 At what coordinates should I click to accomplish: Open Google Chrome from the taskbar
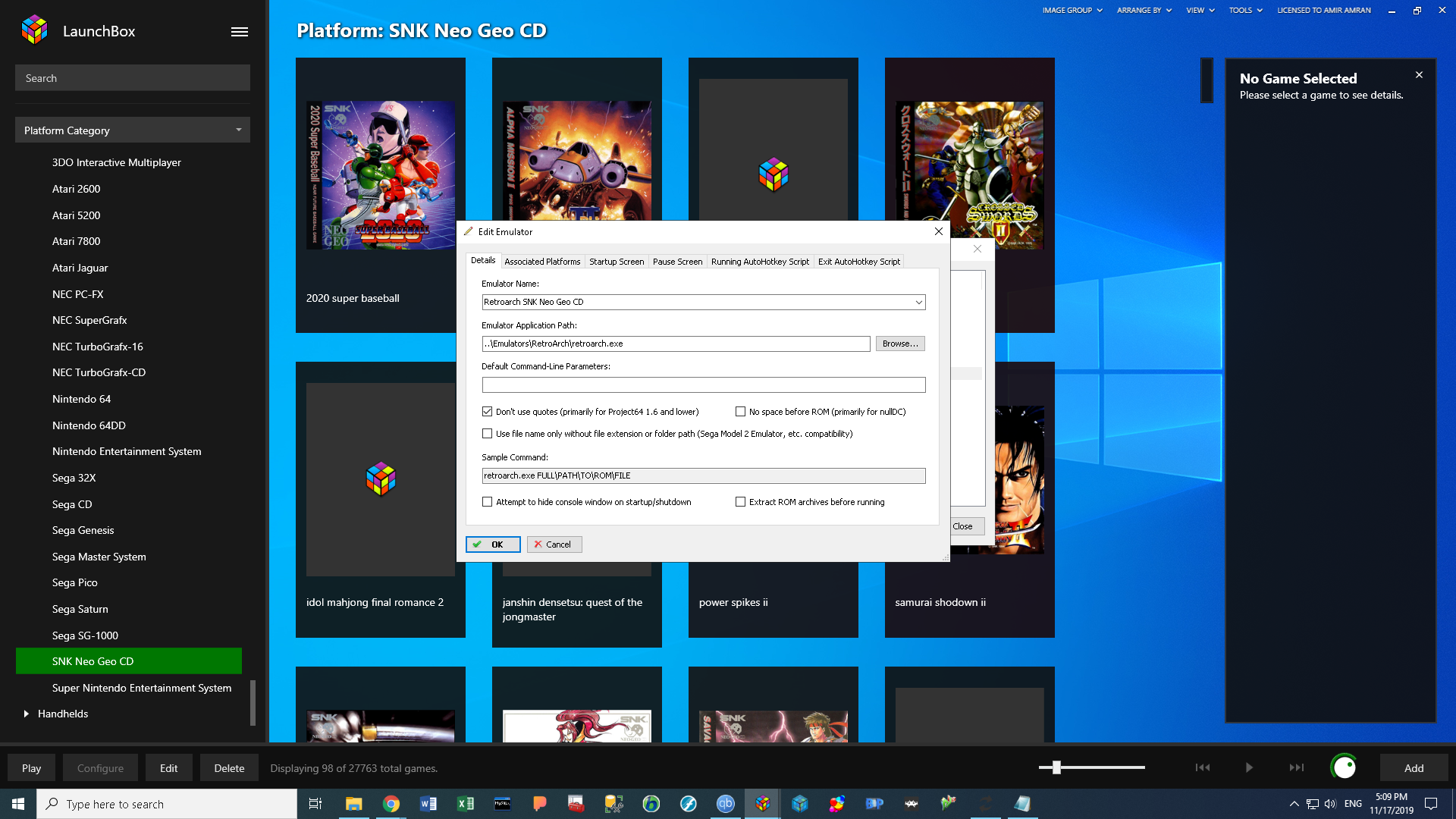pyautogui.click(x=391, y=804)
